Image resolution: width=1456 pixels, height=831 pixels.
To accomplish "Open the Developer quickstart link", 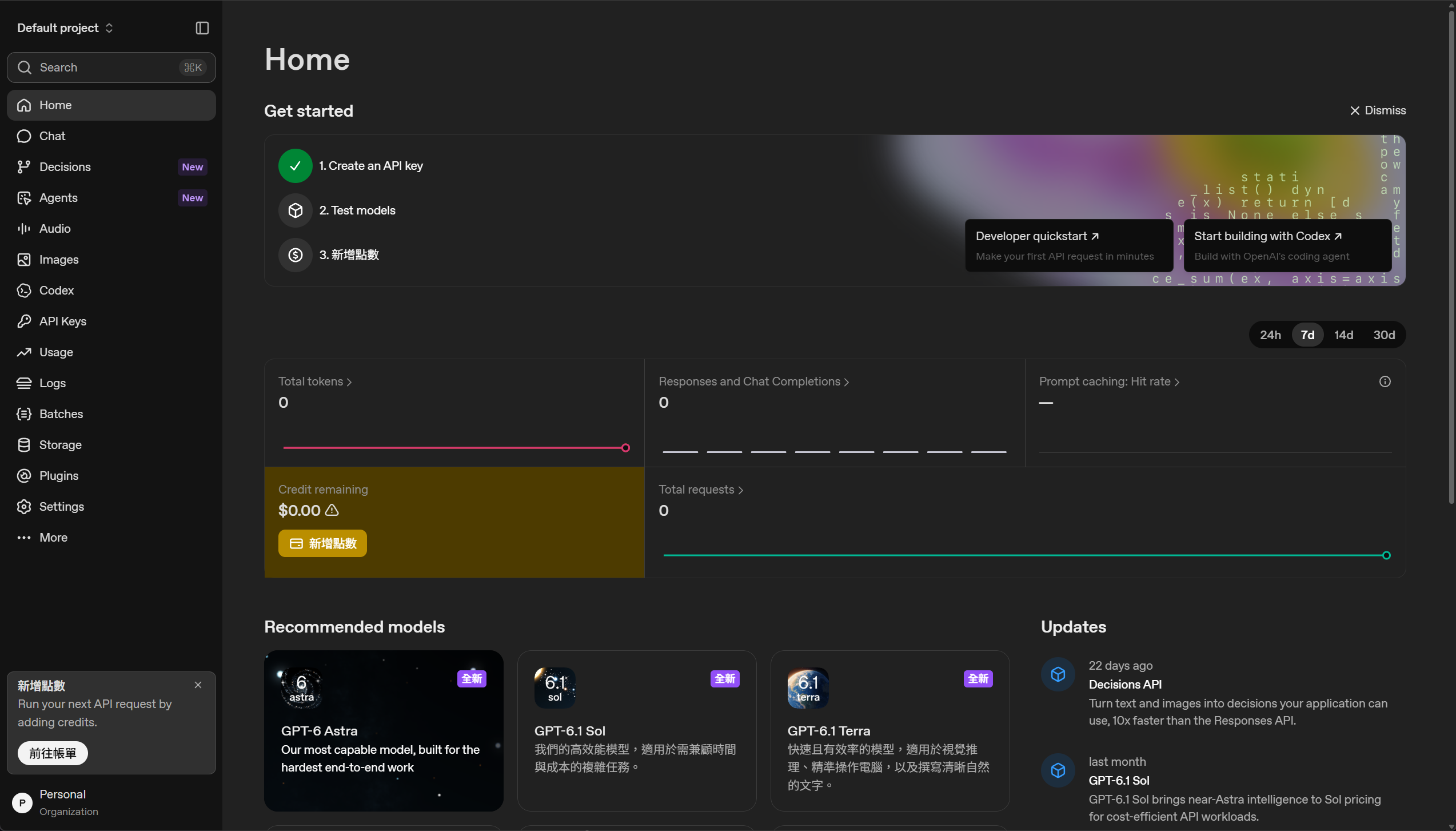I will pos(1068,245).
